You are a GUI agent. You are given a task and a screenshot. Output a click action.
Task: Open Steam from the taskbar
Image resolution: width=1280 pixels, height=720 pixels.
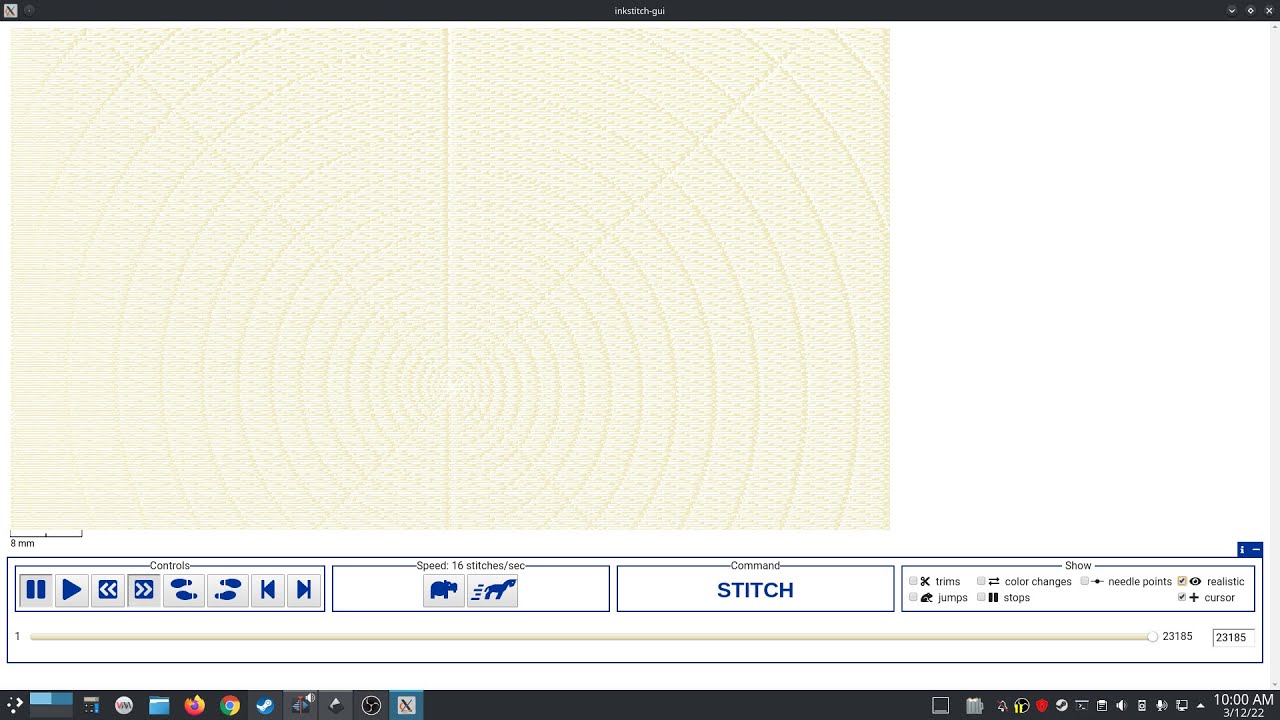(265, 705)
